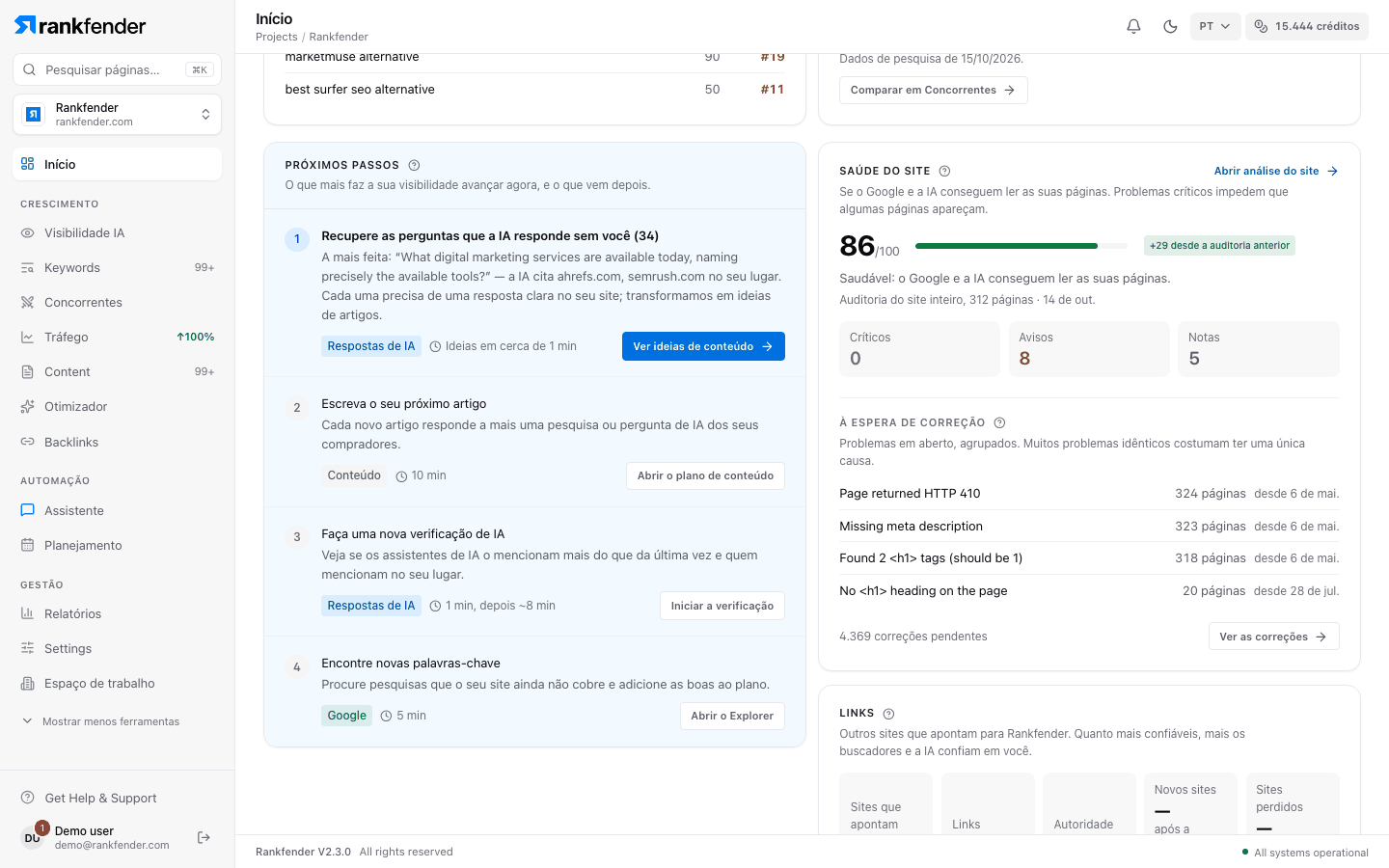
Task: Click the logout icon beside Demo user
Action: tap(204, 837)
